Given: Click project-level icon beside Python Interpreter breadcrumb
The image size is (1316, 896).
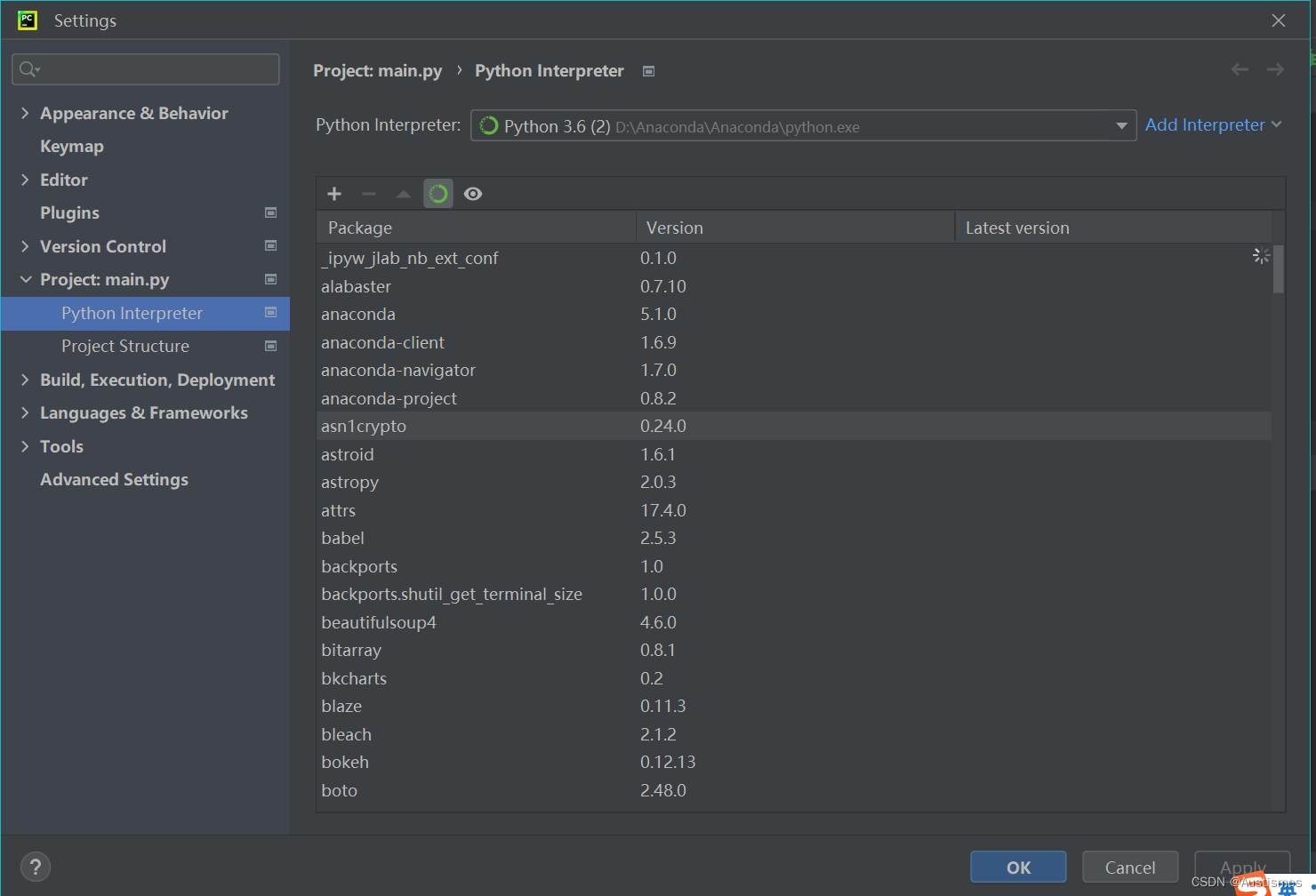Looking at the screenshot, I should coord(648,71).
